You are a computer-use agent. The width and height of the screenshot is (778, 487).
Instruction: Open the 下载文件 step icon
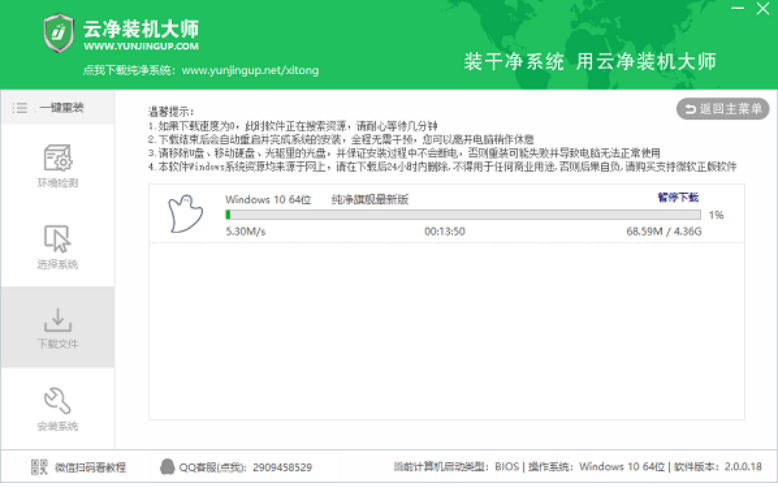point(58,320)
